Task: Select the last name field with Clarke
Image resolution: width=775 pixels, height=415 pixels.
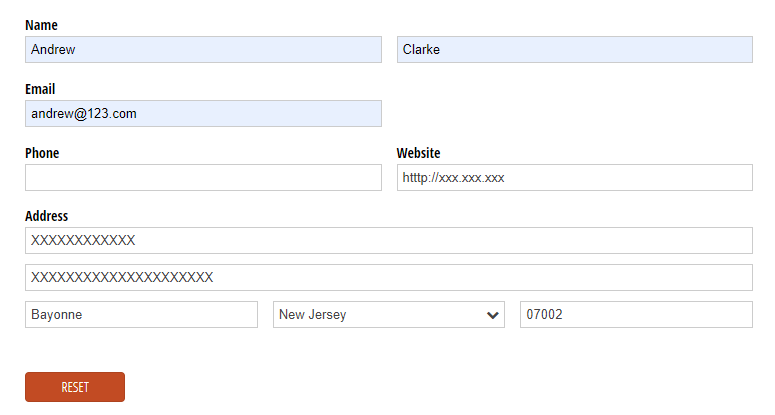Action: (574, 50)
